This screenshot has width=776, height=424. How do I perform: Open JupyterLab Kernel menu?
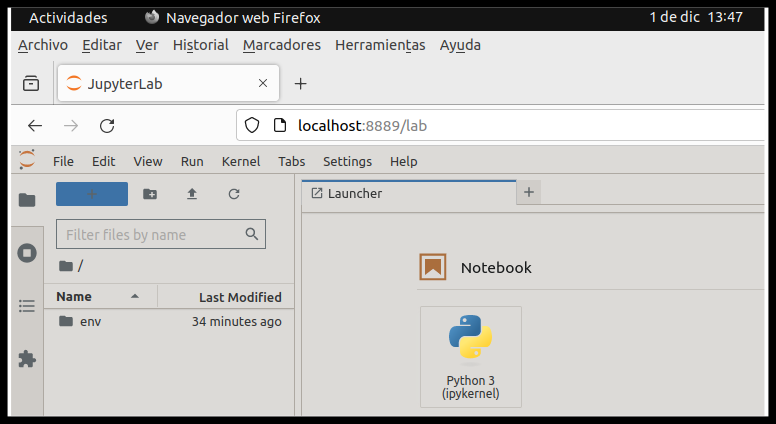tap(241, 161)
